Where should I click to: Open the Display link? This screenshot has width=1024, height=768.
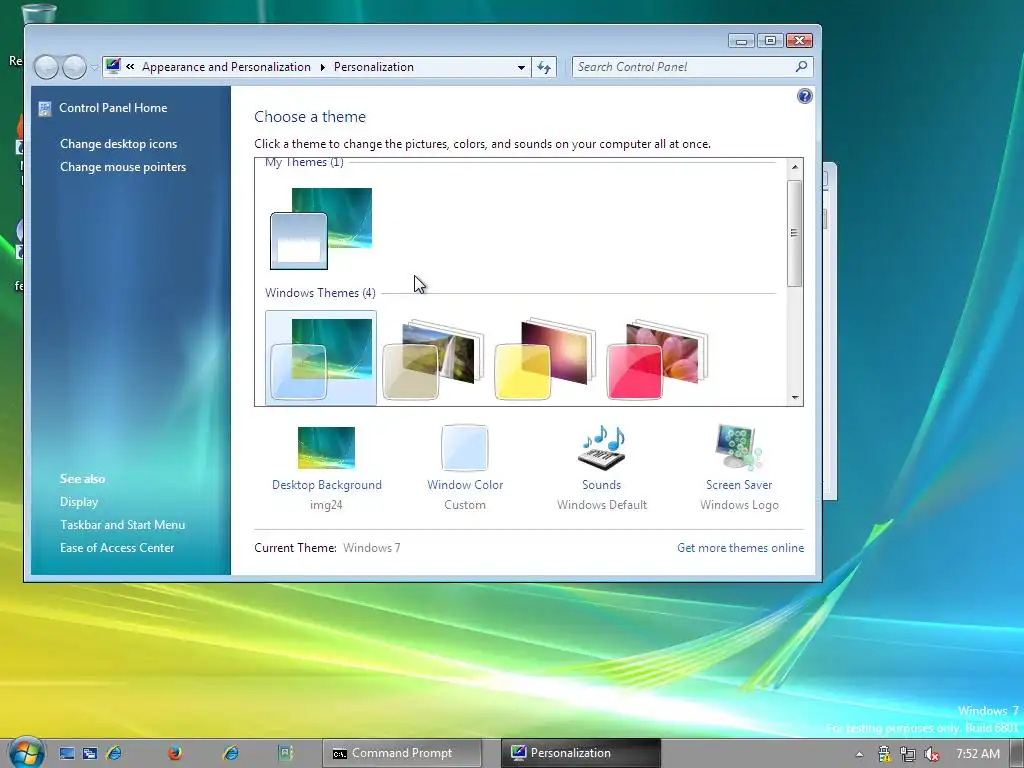point(79,502)
